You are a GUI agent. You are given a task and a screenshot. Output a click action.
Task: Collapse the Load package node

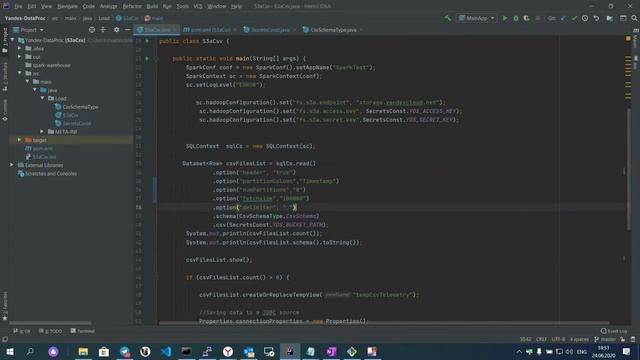pyautogui.click(x=42, y=98)
